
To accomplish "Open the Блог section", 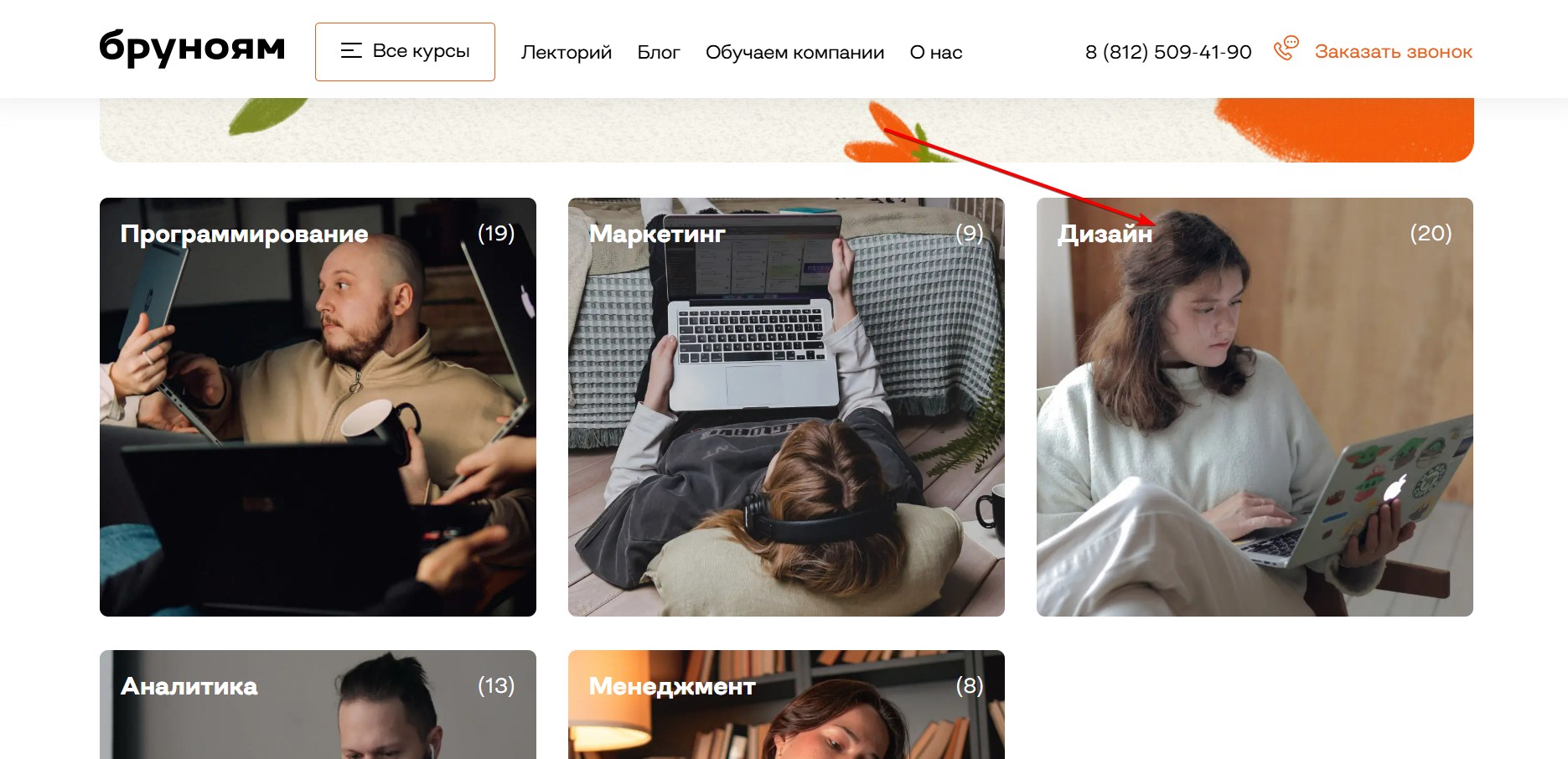I will 659,53.
